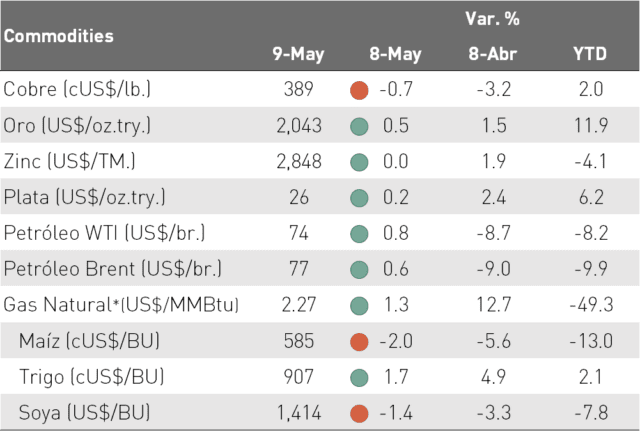Click the red indicator dot for Cobre
This screenshot has height=431, width=640.
click(359, 90)
